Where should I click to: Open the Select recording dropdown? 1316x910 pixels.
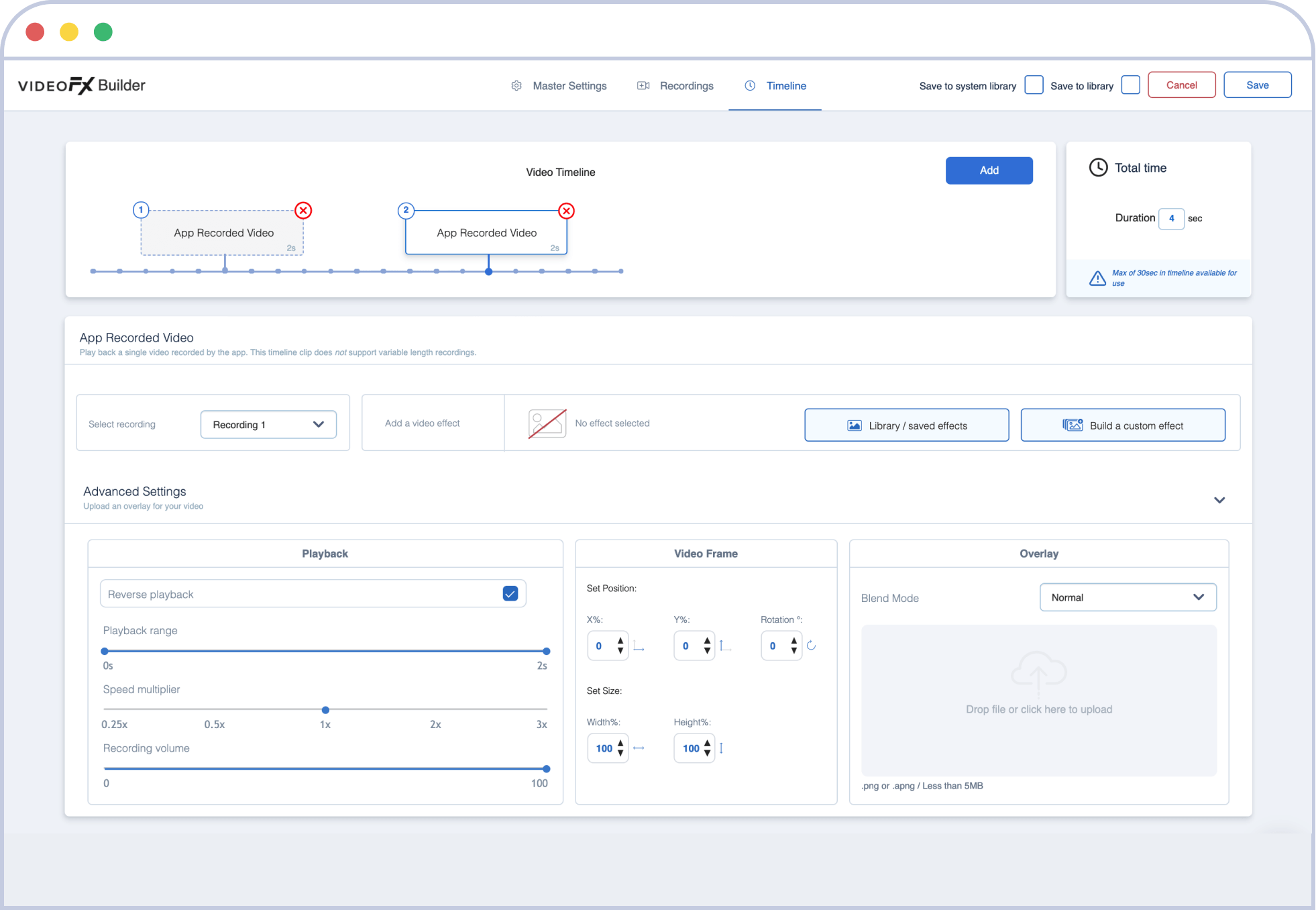(268, 425)
